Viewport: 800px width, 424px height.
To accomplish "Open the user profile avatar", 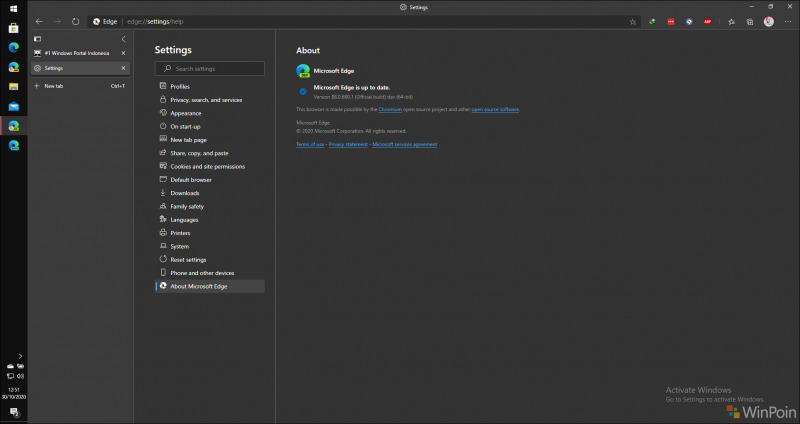I will click(768, 21).
